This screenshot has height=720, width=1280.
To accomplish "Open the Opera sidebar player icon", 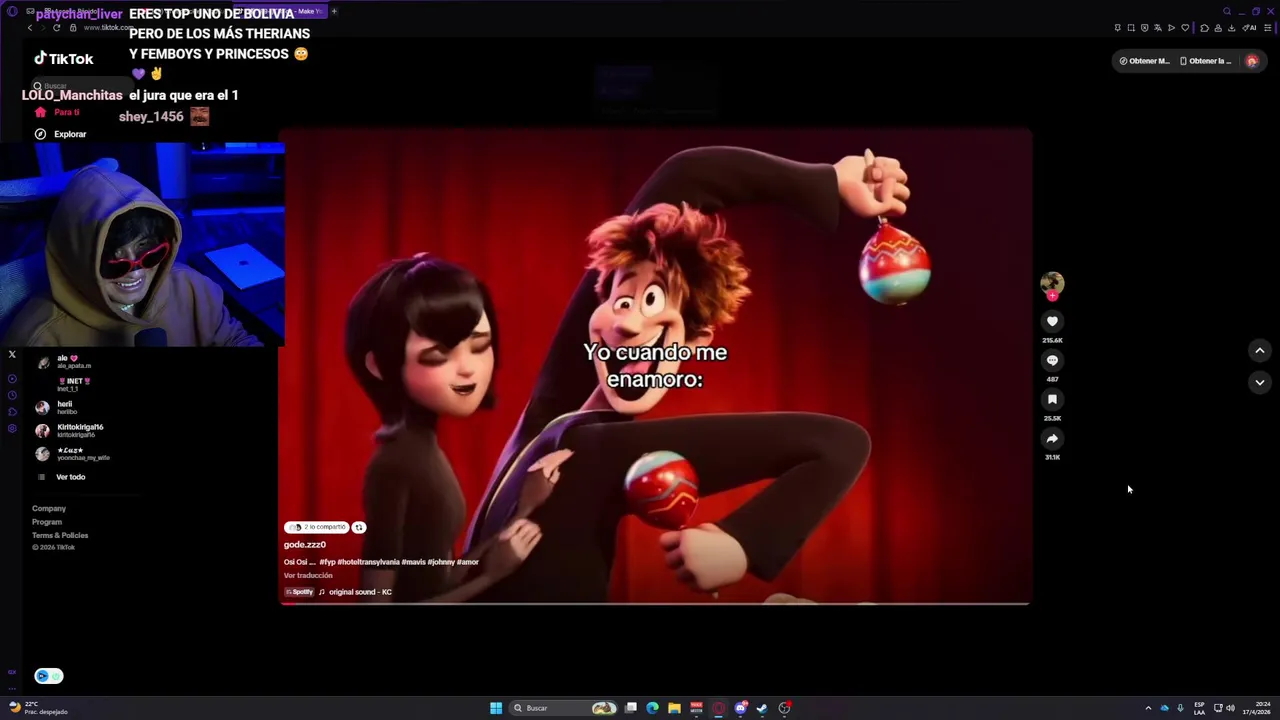I will coord(12,379).
